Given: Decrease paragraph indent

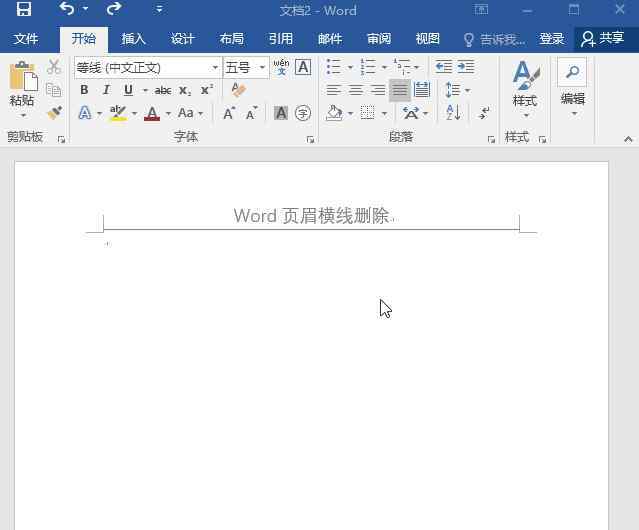Looking at the screenshot, I should [444, 66].
